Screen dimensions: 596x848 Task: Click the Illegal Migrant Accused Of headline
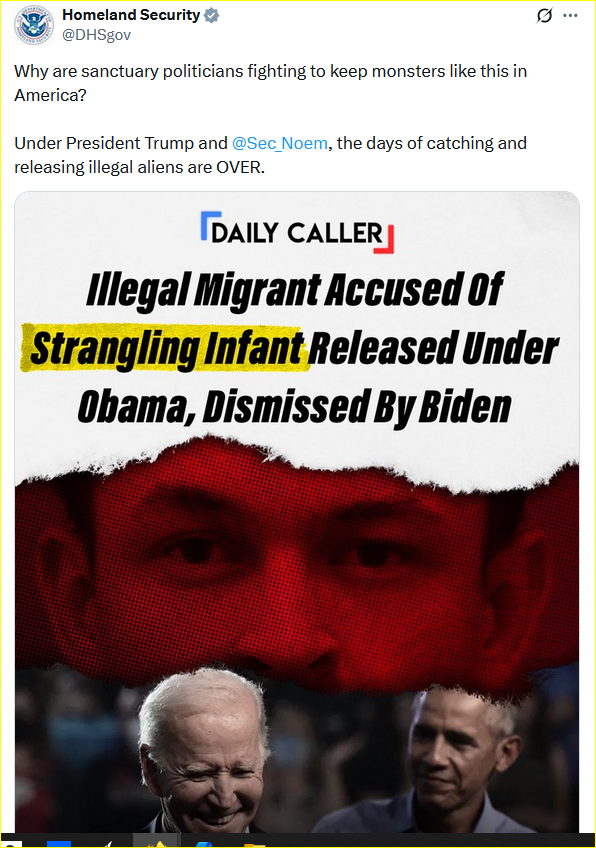coord(295,290)
